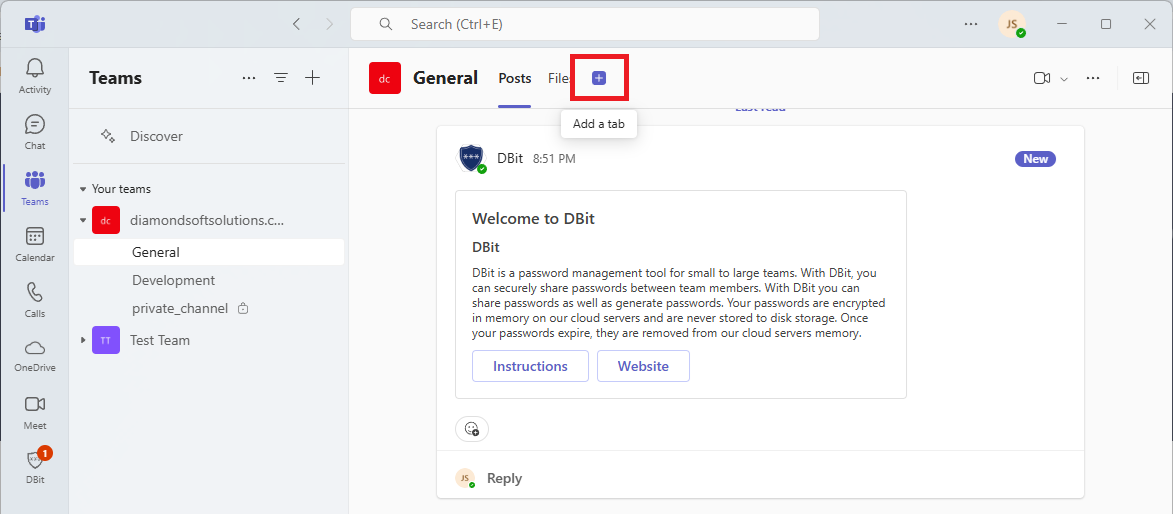Screen dimensions: 1173x514
Task: Open Chat from the left rail
Action: (x=35, y=131)
